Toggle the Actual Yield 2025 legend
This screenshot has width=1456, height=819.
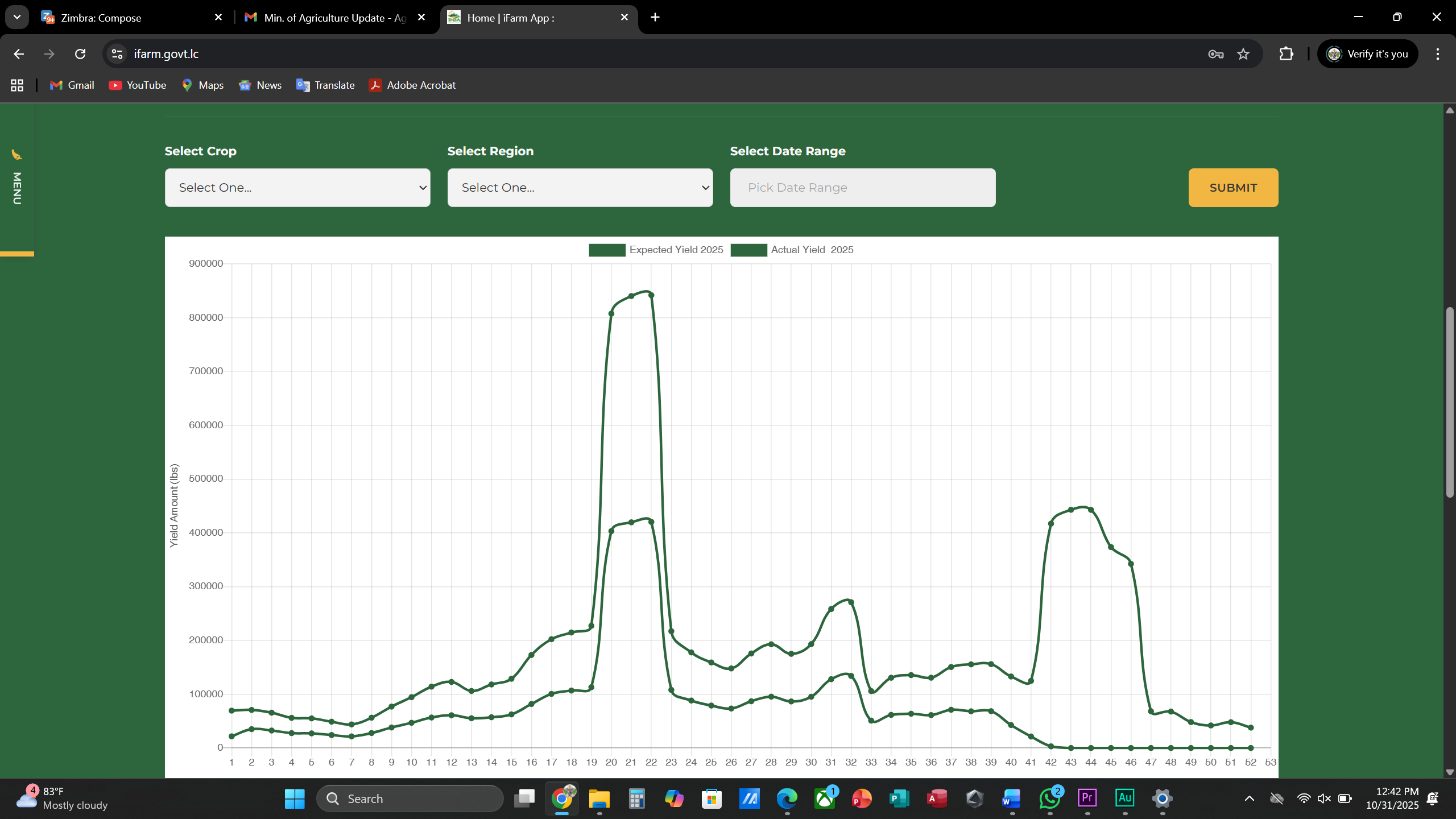pos(792,250)
